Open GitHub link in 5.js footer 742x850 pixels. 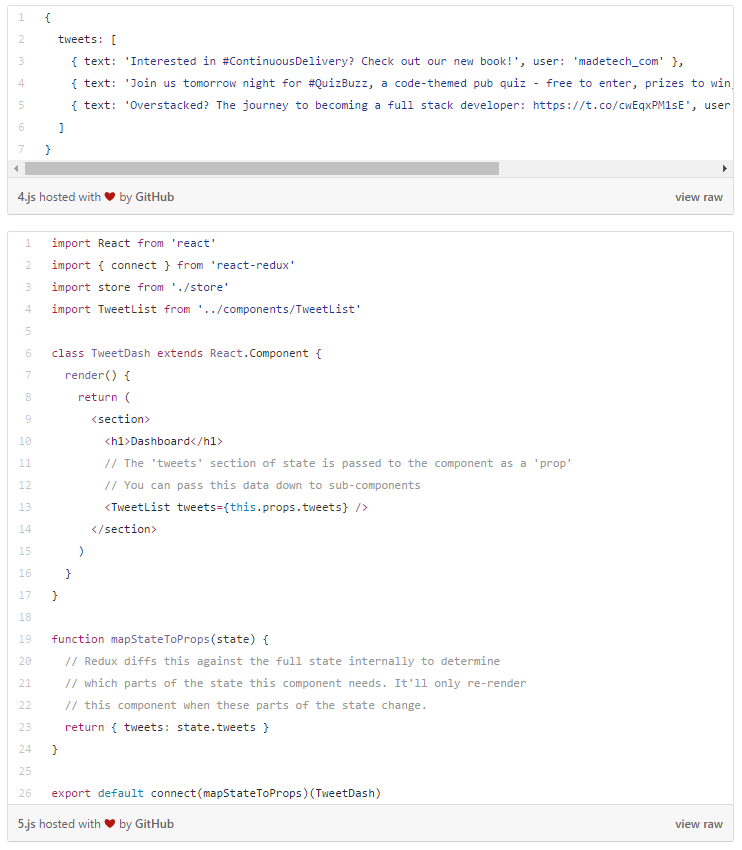pos(154,824)
